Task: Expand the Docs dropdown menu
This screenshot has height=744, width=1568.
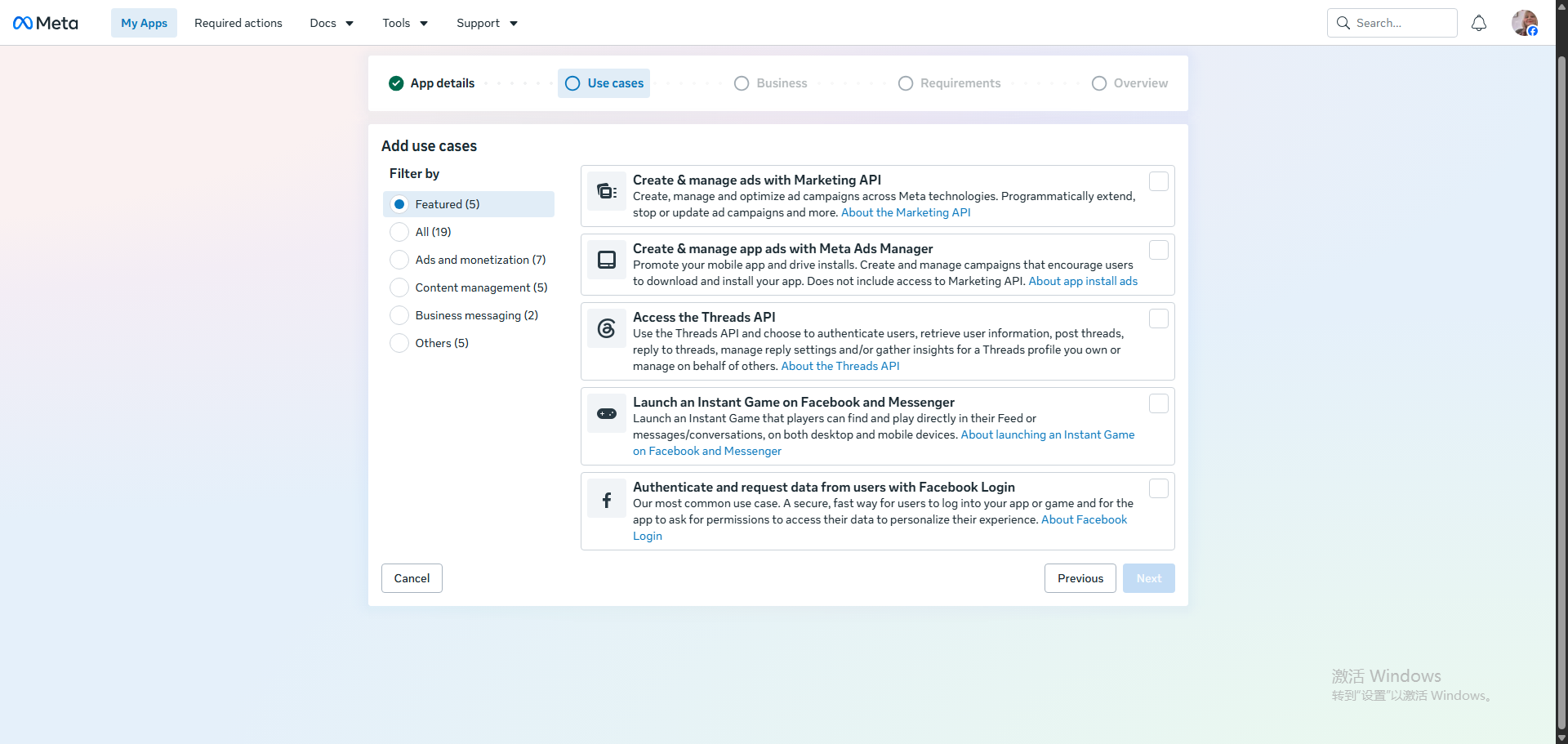Action: click(332, 23)
